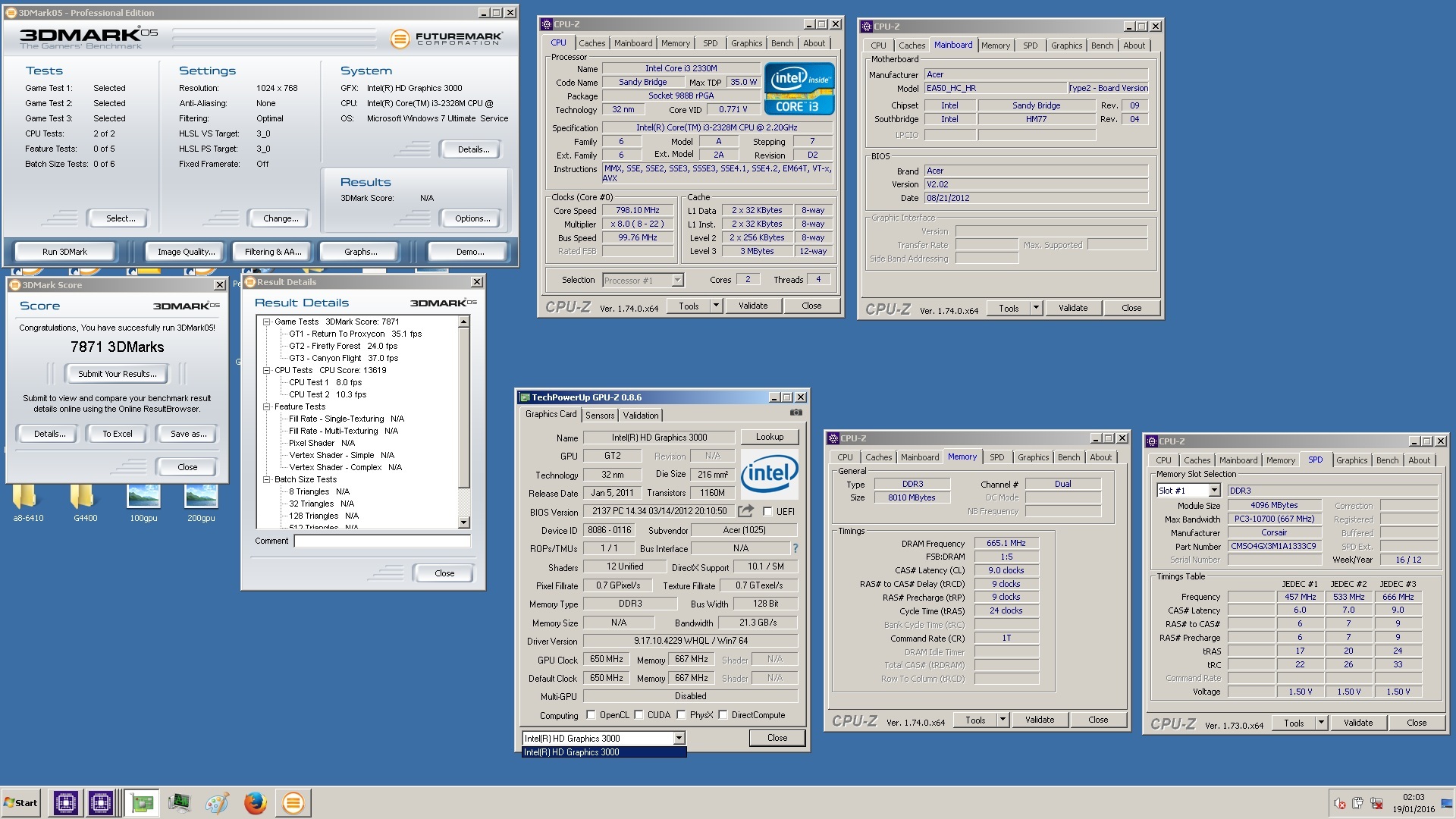Click the Result Details scroll down arrow
Screen dimensions: 1456x819
point(464,522)
